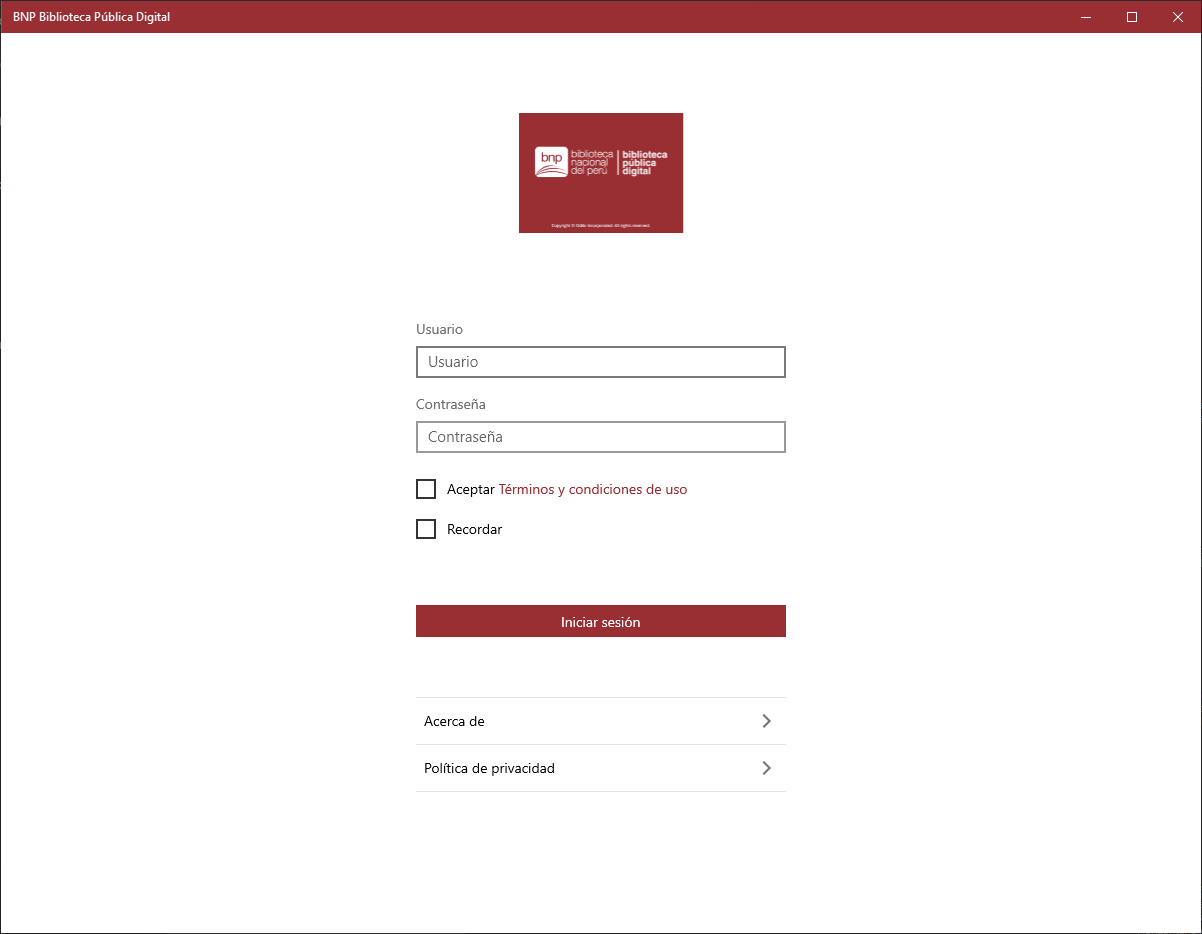Click the Usuario input field
The height and width of the screenshot is (934, 1202).
600,362
